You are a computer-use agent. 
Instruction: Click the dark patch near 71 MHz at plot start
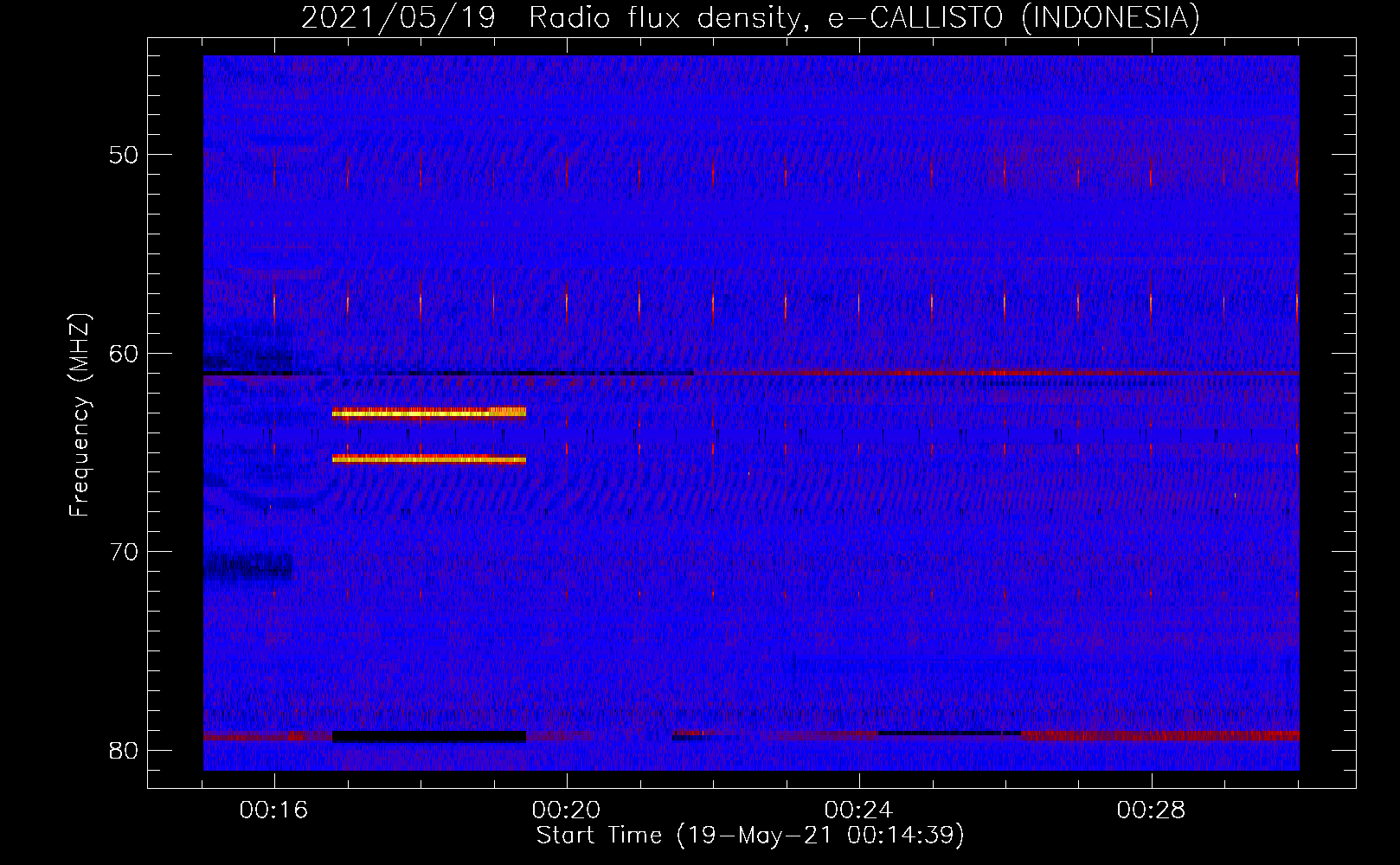coord(249,567)
